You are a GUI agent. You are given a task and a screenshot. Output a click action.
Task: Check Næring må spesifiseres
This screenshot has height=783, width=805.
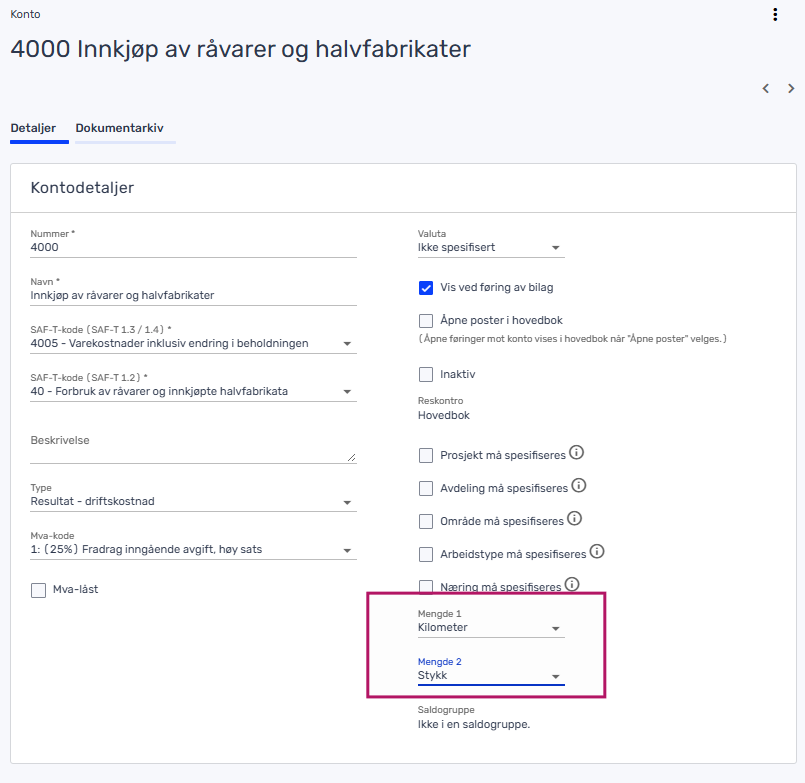click(x=426, y=586)
